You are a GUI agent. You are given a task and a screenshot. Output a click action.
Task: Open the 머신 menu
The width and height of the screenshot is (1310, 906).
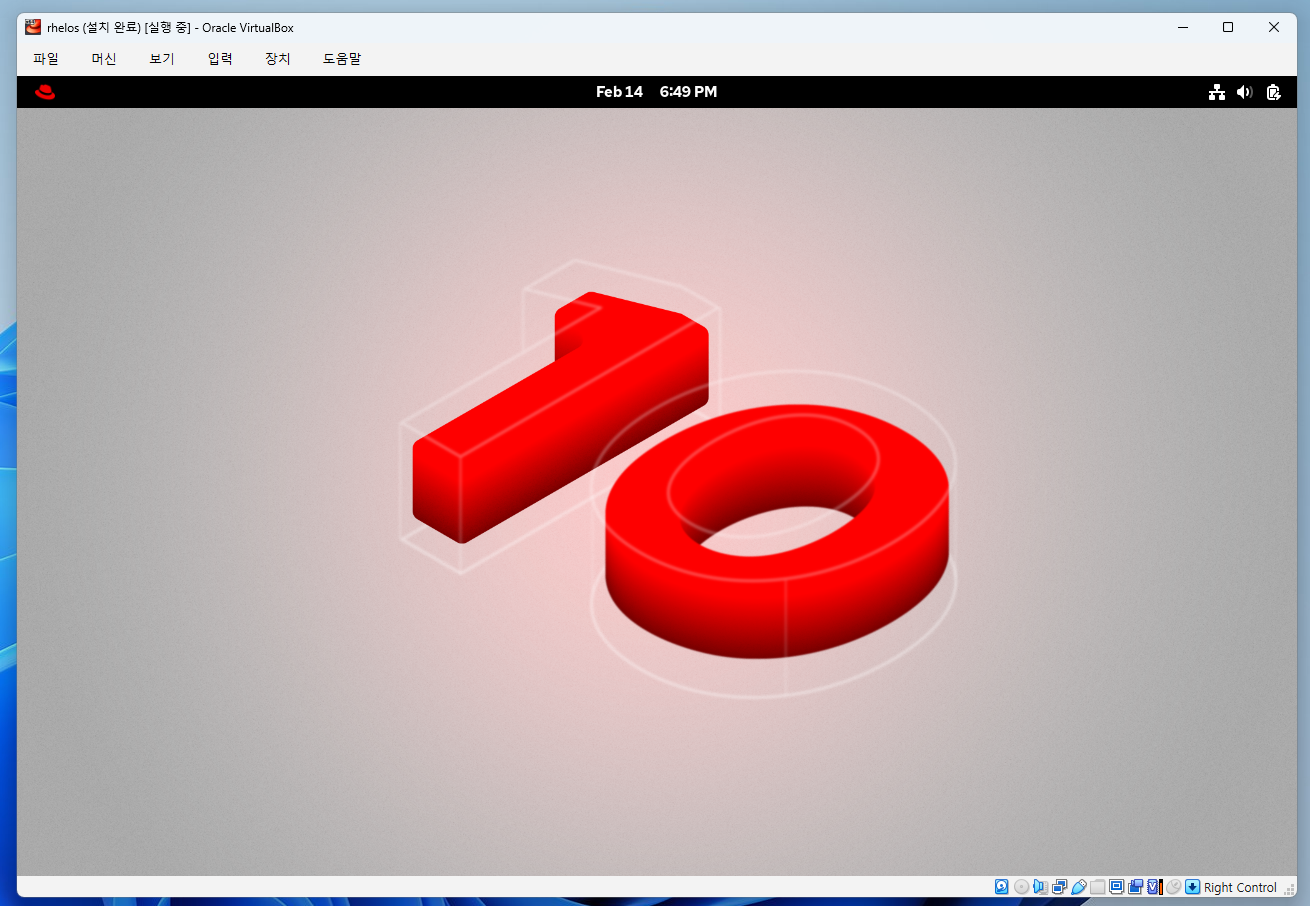103,58
